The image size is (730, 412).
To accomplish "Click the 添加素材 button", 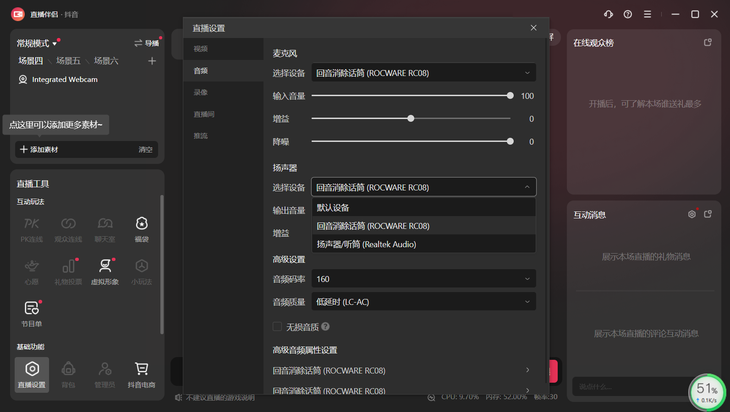I will pos(39,150).
